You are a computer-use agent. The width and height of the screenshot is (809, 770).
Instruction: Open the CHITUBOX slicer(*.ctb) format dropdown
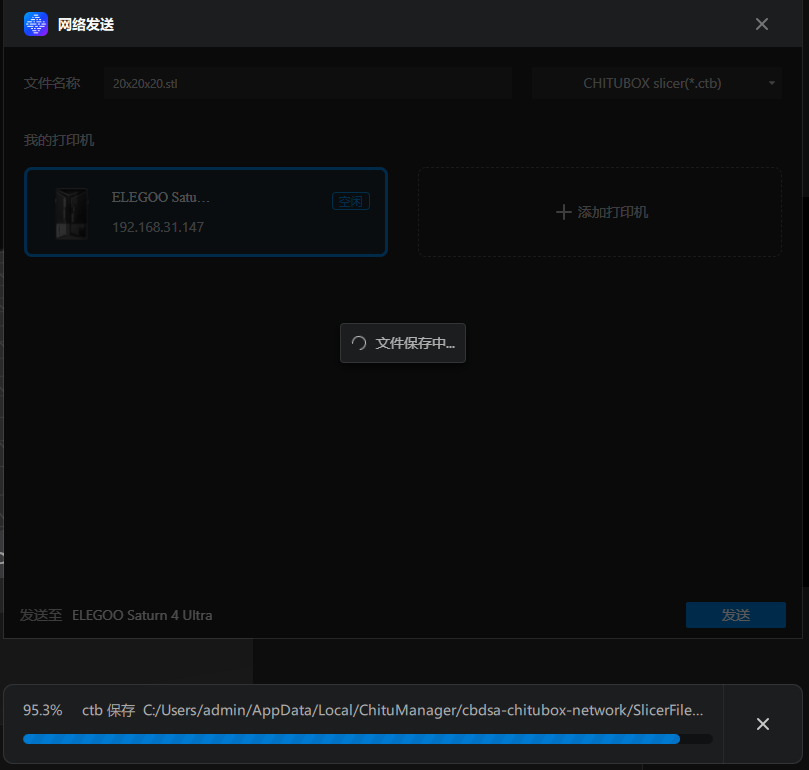[656, 83]
